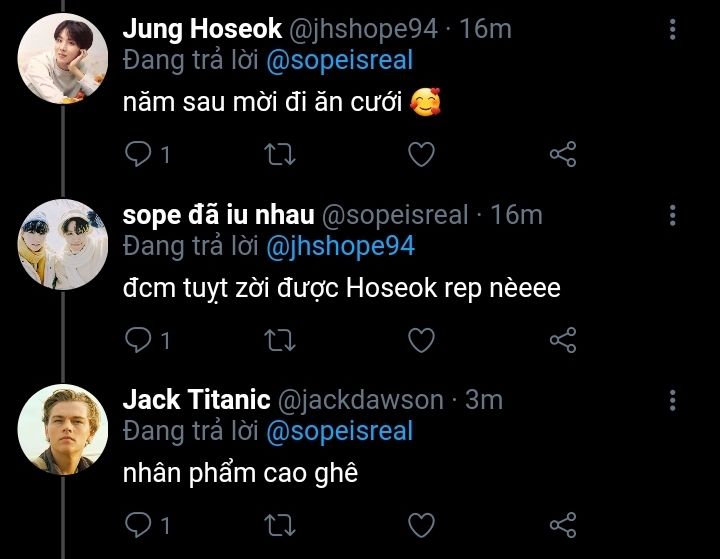Open more options on sope đã iu nhau's tweet

(672, 215)
